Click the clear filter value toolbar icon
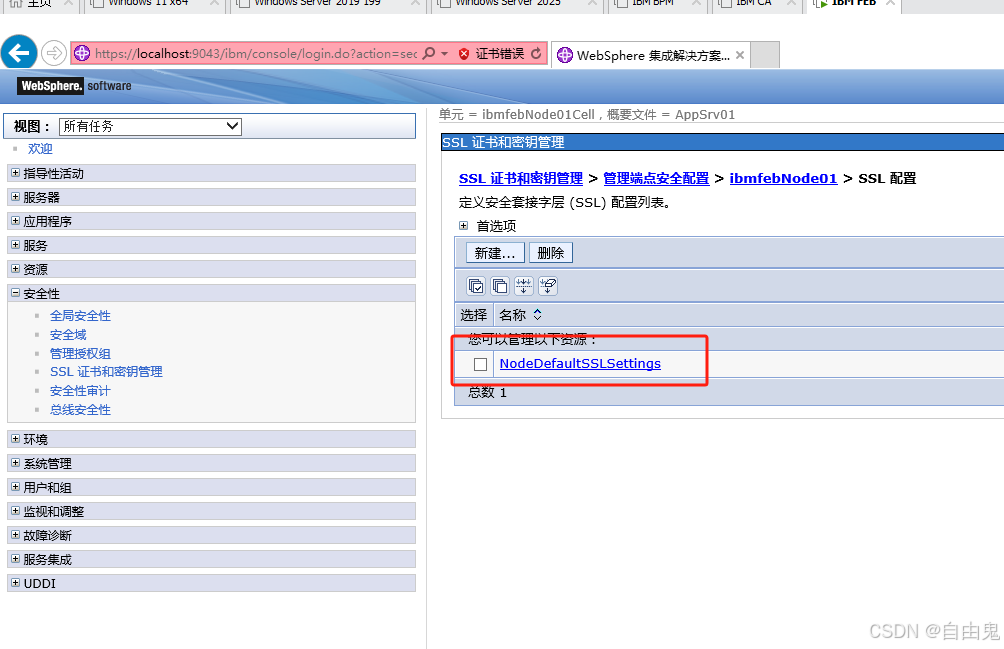This screenshot has height=649, width=1004. click(x=548, y=285)
